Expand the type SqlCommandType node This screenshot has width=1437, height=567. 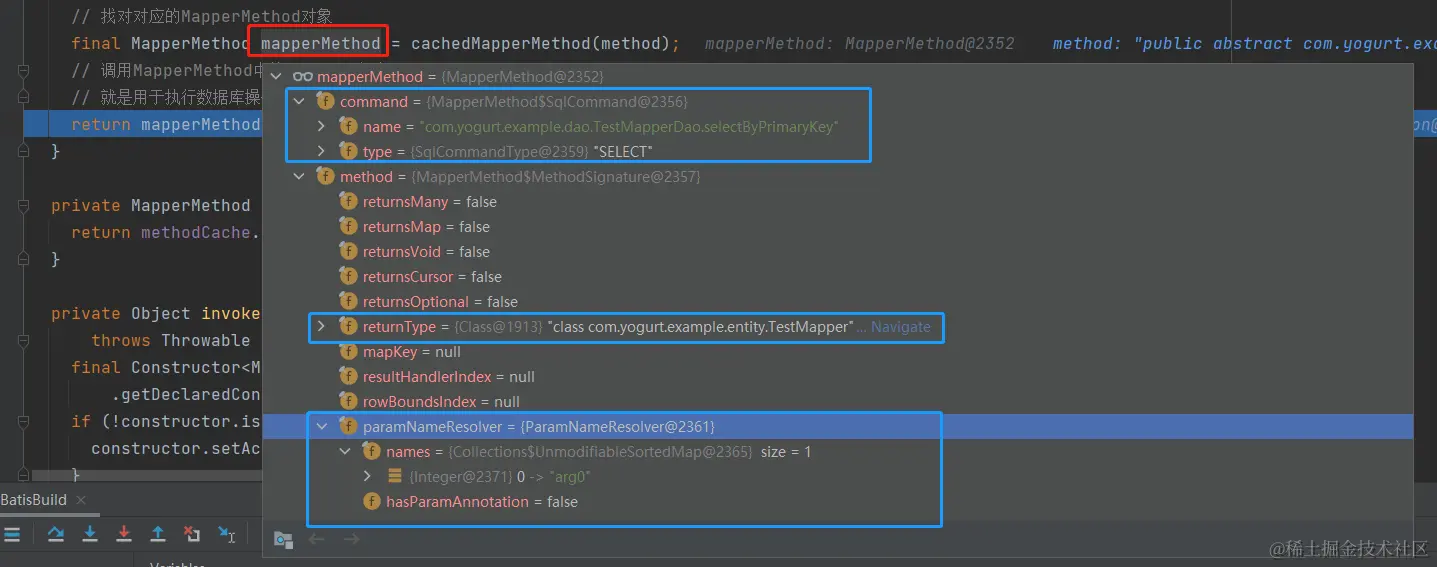click(321, 152)
